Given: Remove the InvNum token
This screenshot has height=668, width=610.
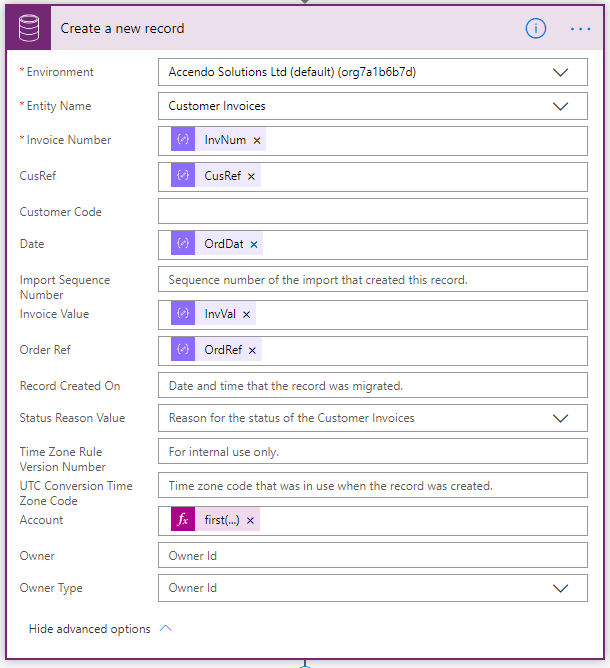Looking at the screenshot, I should click(x=257, y=141).
